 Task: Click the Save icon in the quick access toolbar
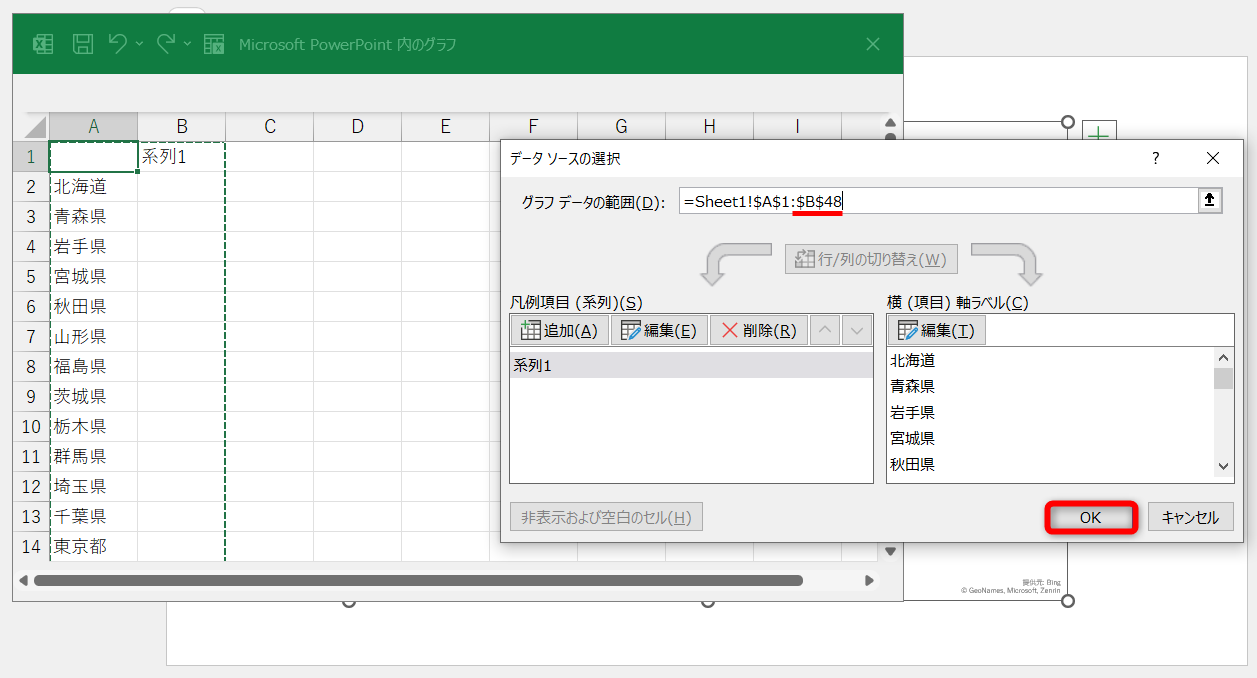pyautogui.click(x=83, y=43)
